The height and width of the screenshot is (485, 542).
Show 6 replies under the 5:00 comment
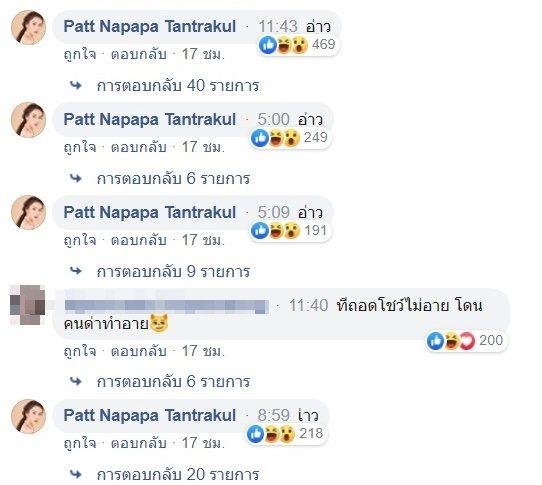tap(173, 179)
